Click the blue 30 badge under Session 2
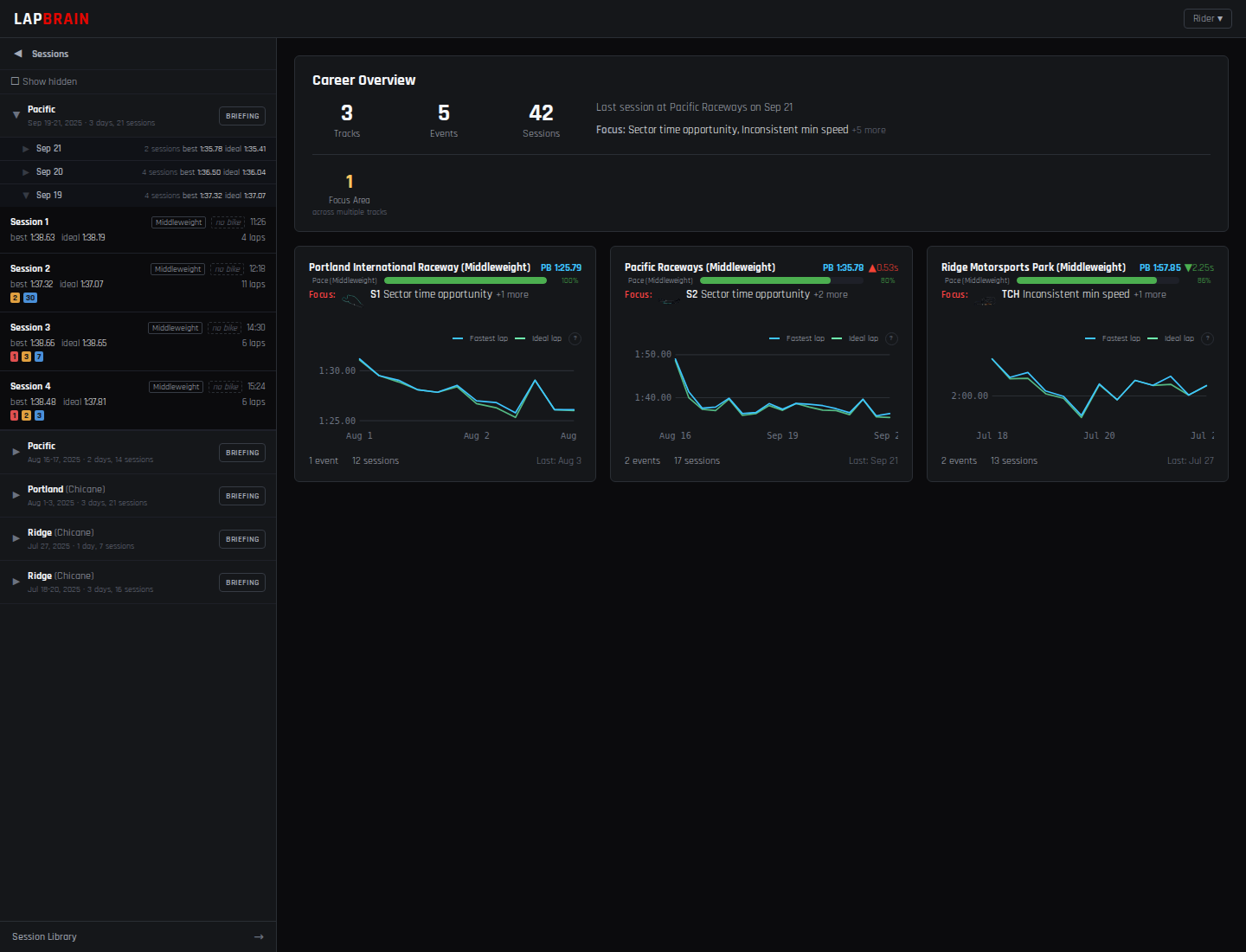The image size is (1246, 952). point(30,298)
